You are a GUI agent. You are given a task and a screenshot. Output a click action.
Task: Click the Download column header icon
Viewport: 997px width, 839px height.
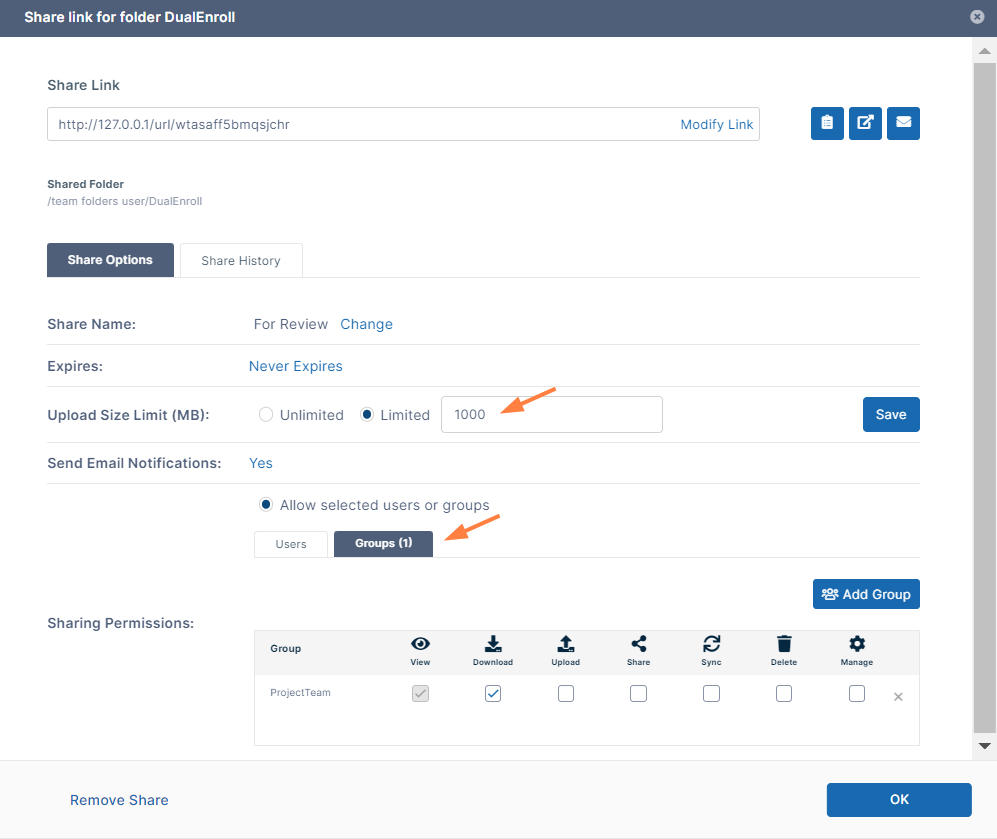tap(492, 644)
